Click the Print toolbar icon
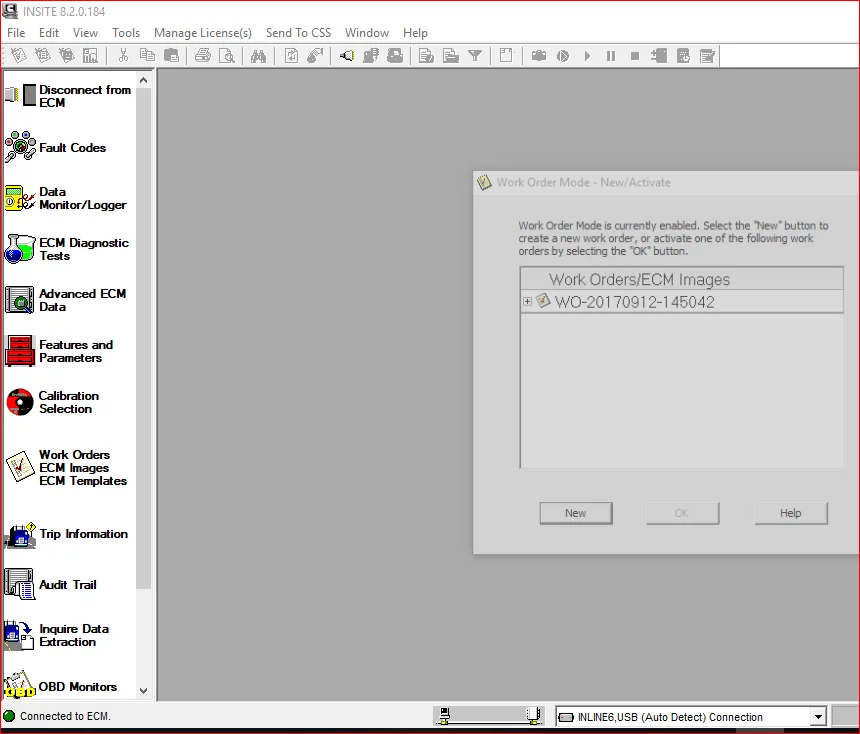The height and width of the screenshot is (734, 860). click(203, 55)
